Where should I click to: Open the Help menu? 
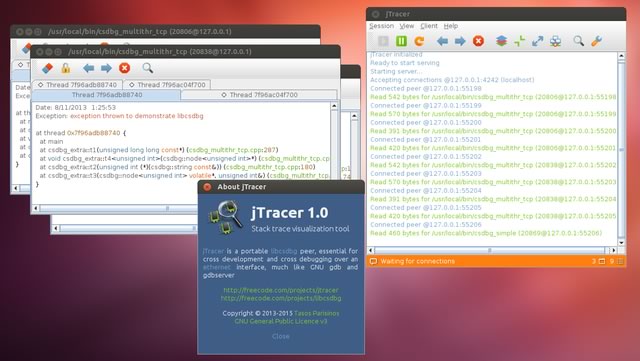451,26
